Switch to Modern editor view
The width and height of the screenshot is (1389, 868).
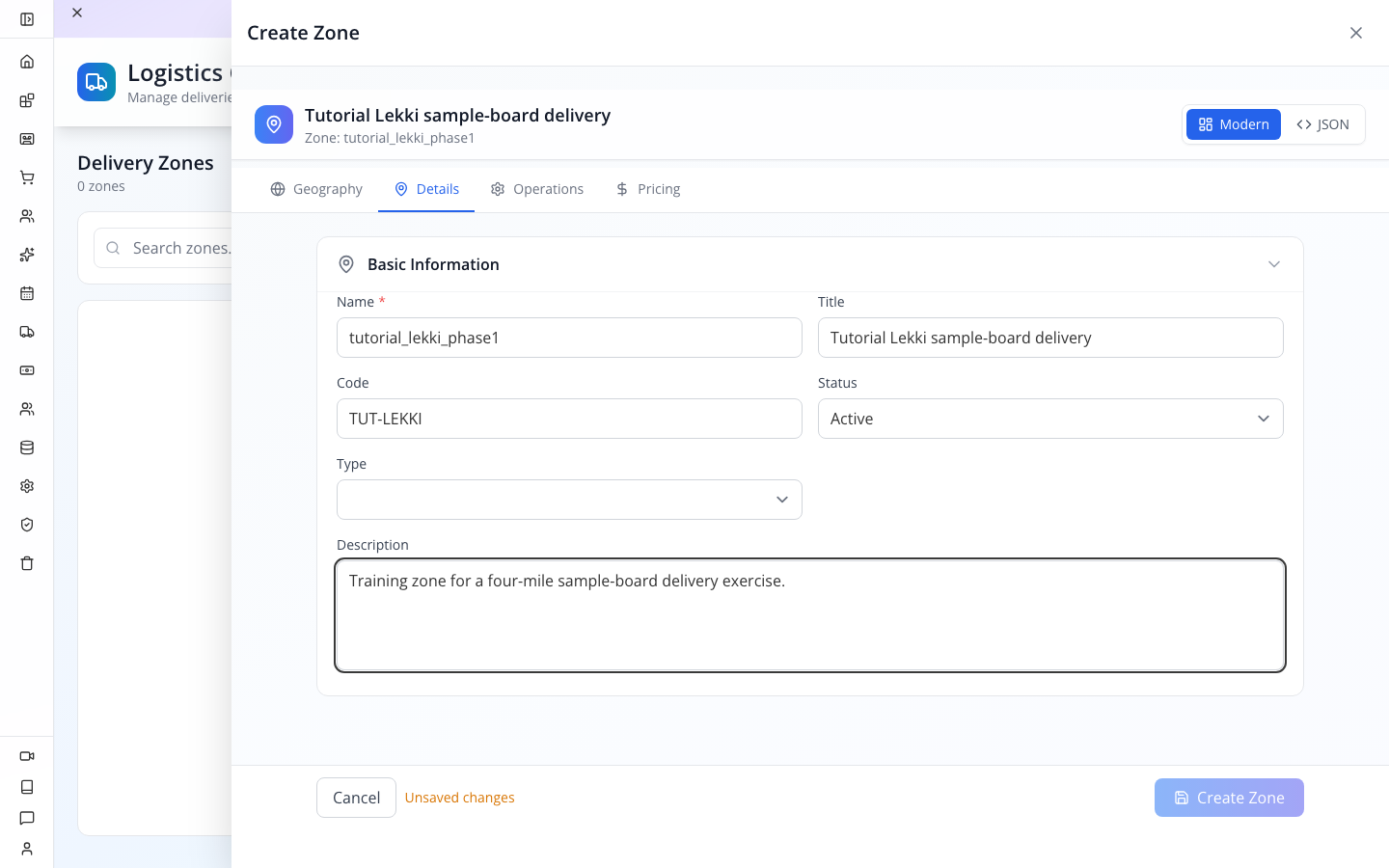point(1234,124)
